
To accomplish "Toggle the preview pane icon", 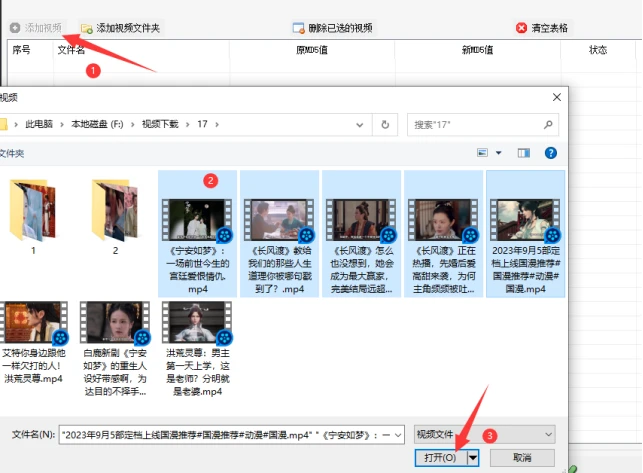I will [x=524, y=153].
